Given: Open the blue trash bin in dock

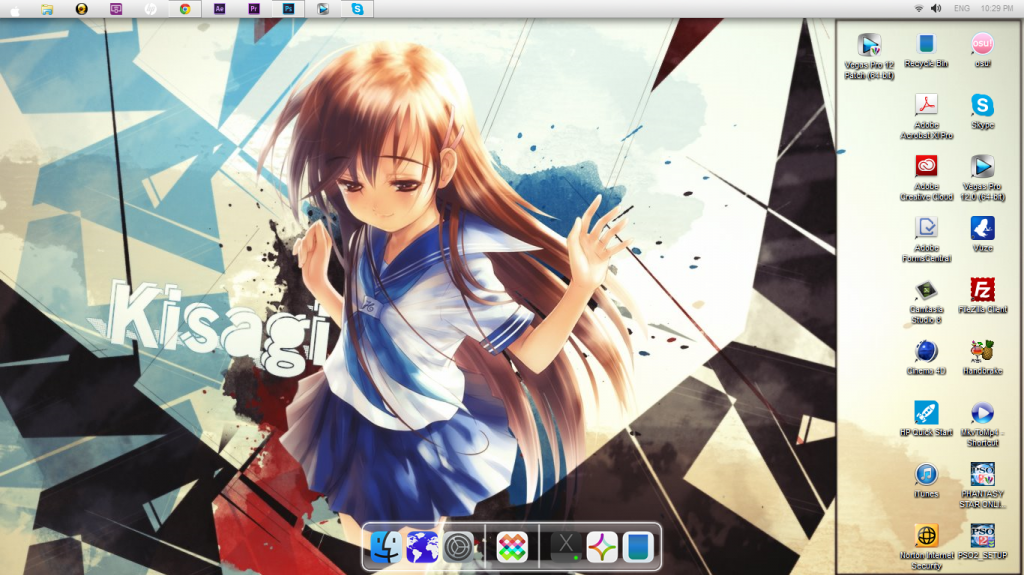Looking at the screenshot, I should point(638,546).
